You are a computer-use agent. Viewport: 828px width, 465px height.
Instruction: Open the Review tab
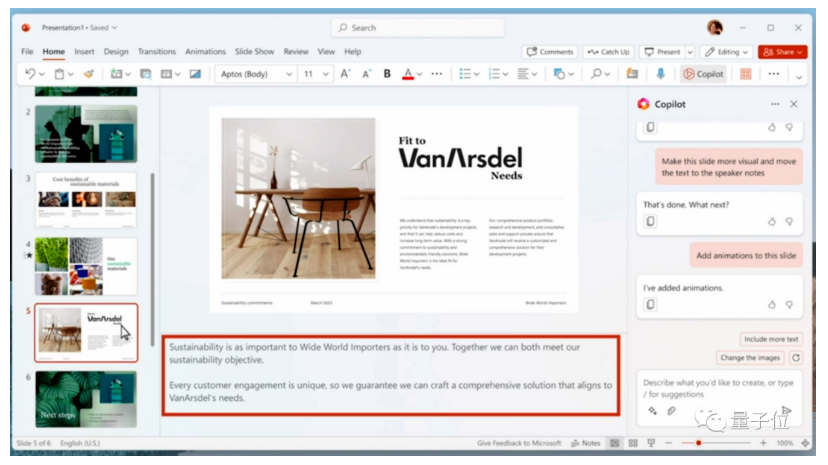click(x=296, y=52)
